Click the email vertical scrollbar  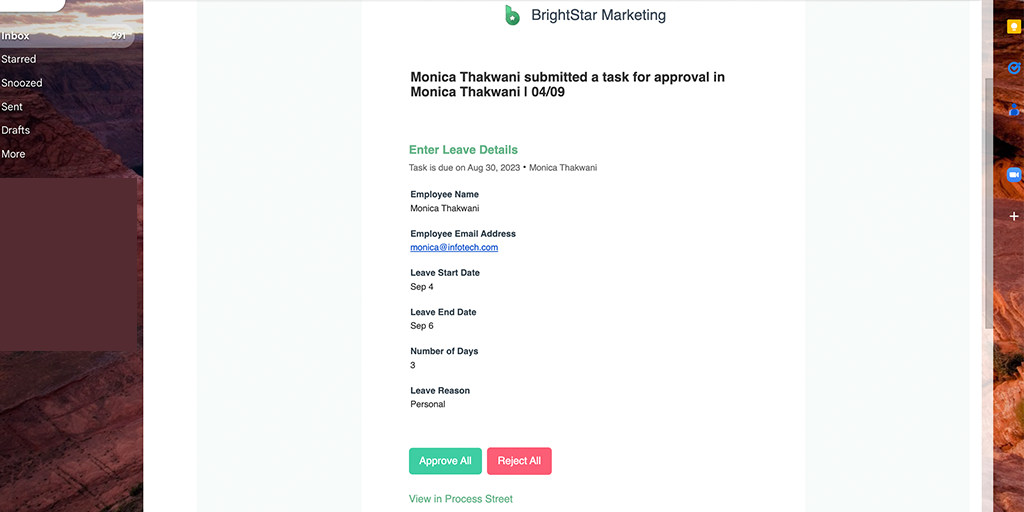click(x=988, y=202)
